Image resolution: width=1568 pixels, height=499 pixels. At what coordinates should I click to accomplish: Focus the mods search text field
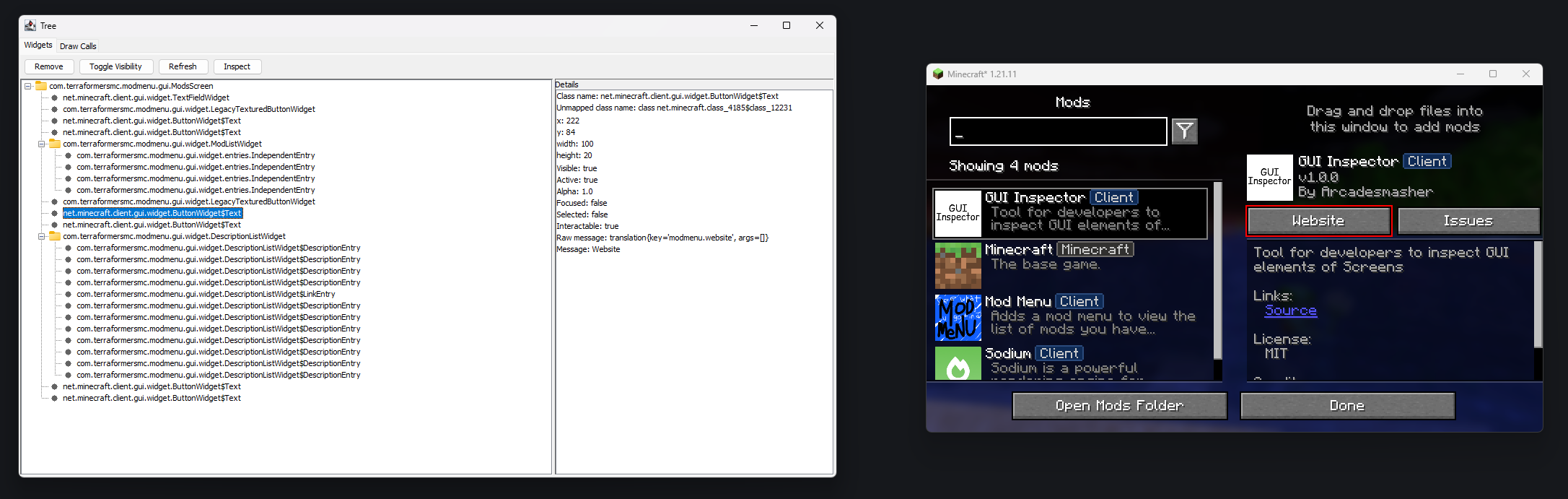(x=1058, y=131)
